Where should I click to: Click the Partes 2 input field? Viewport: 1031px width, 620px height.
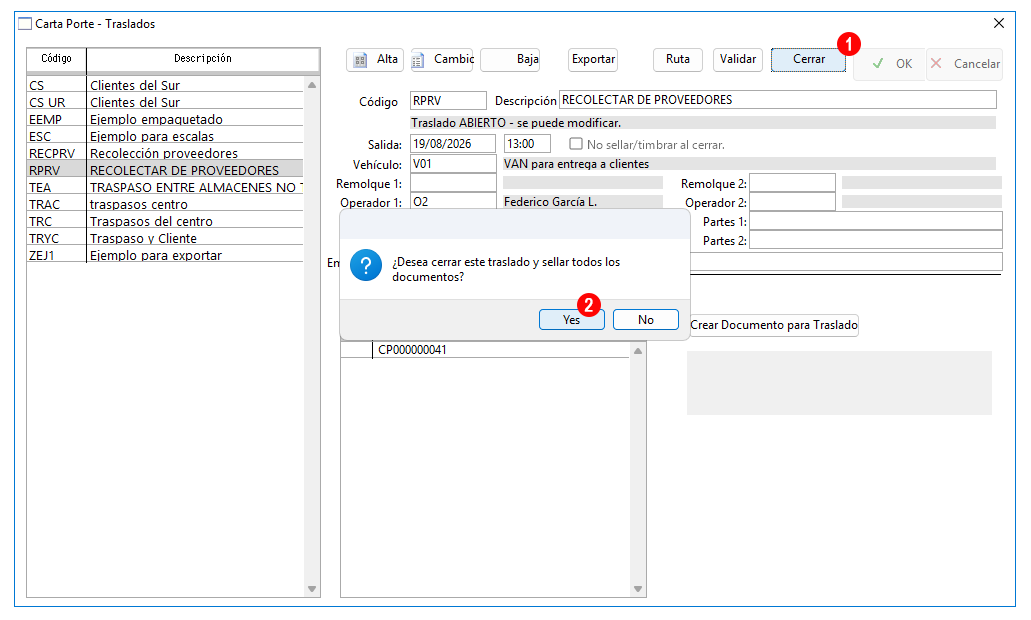[x=876, y=240]
